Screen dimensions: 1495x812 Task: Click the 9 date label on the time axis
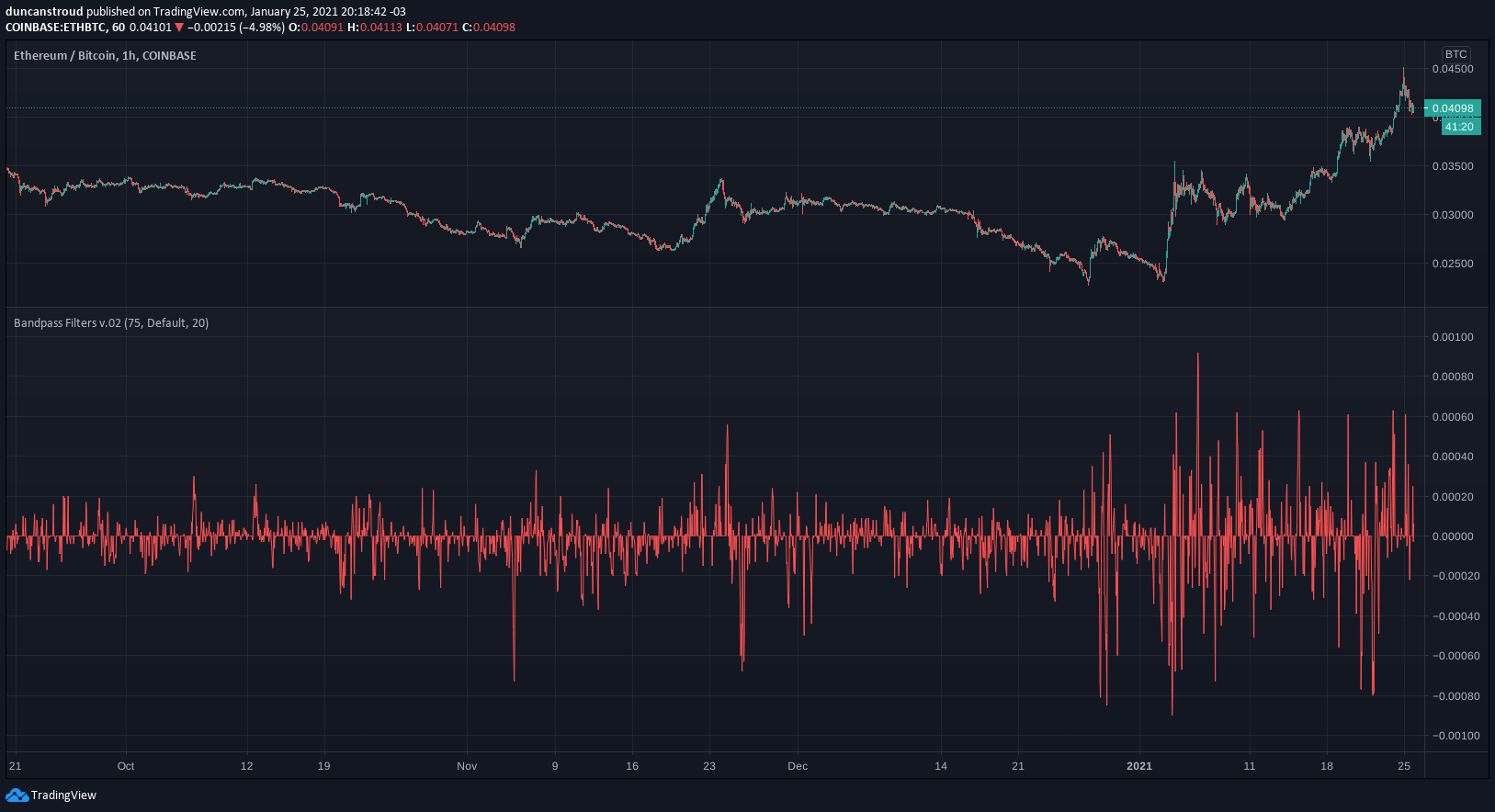555,766
